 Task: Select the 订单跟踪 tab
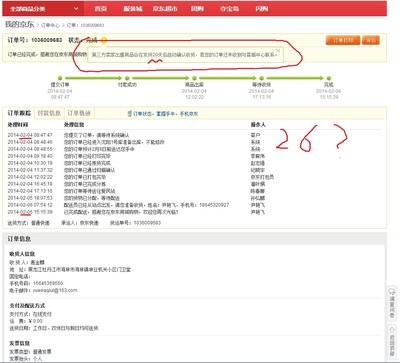pos(19,113)
